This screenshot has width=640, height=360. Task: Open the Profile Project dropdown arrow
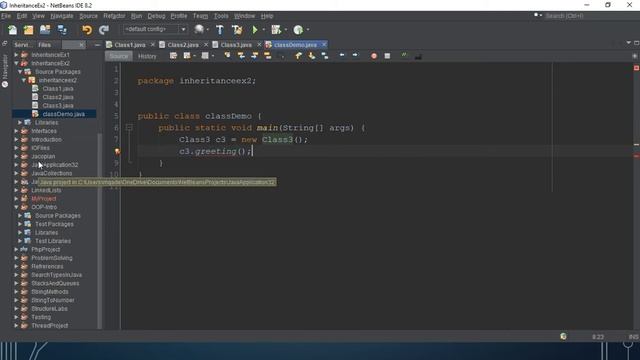click(x=308, y=30)
